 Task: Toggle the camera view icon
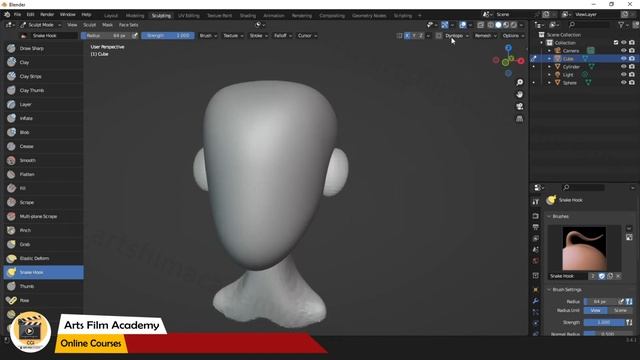tap(520, 107)
